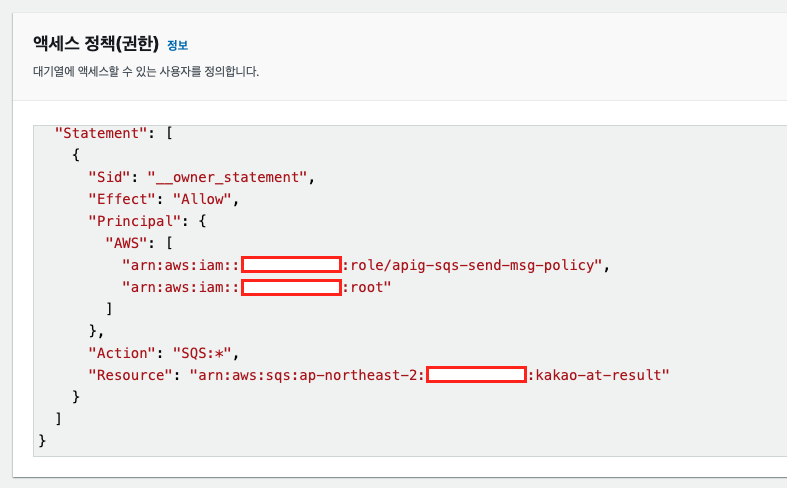Click the "Resource" key
This screenshot has width=787, height=488.
[x=129, y=375]
